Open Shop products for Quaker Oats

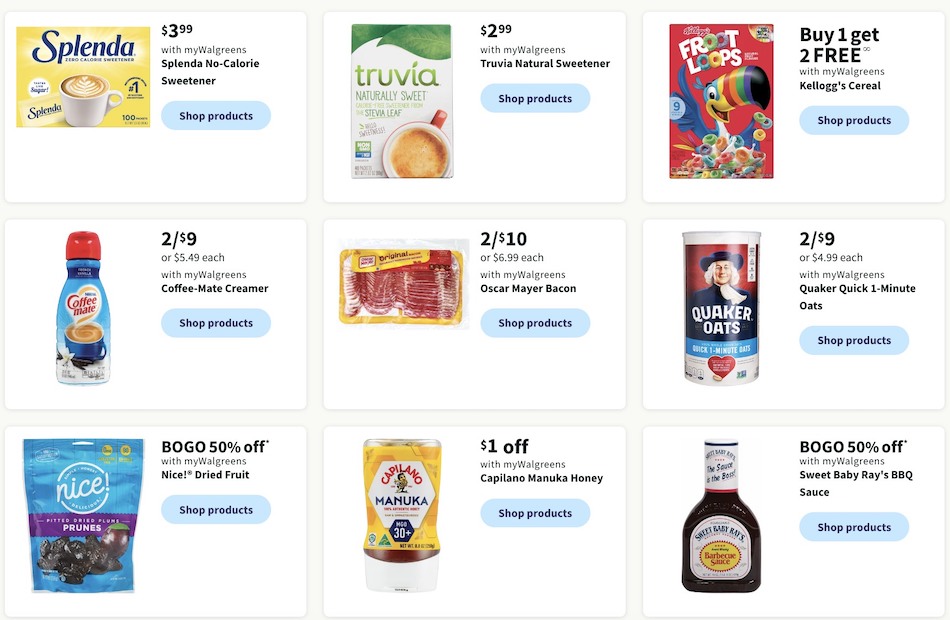click(854, 341)
